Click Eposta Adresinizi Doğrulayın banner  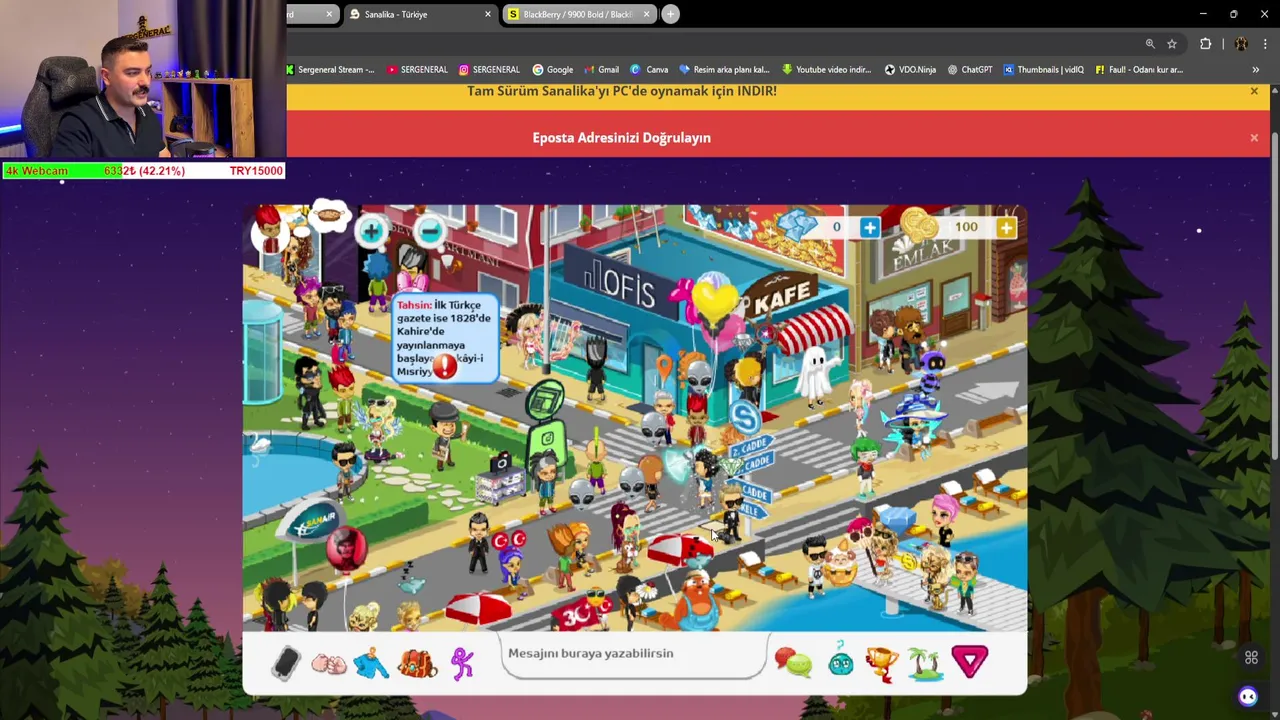[x=622, y=138]
